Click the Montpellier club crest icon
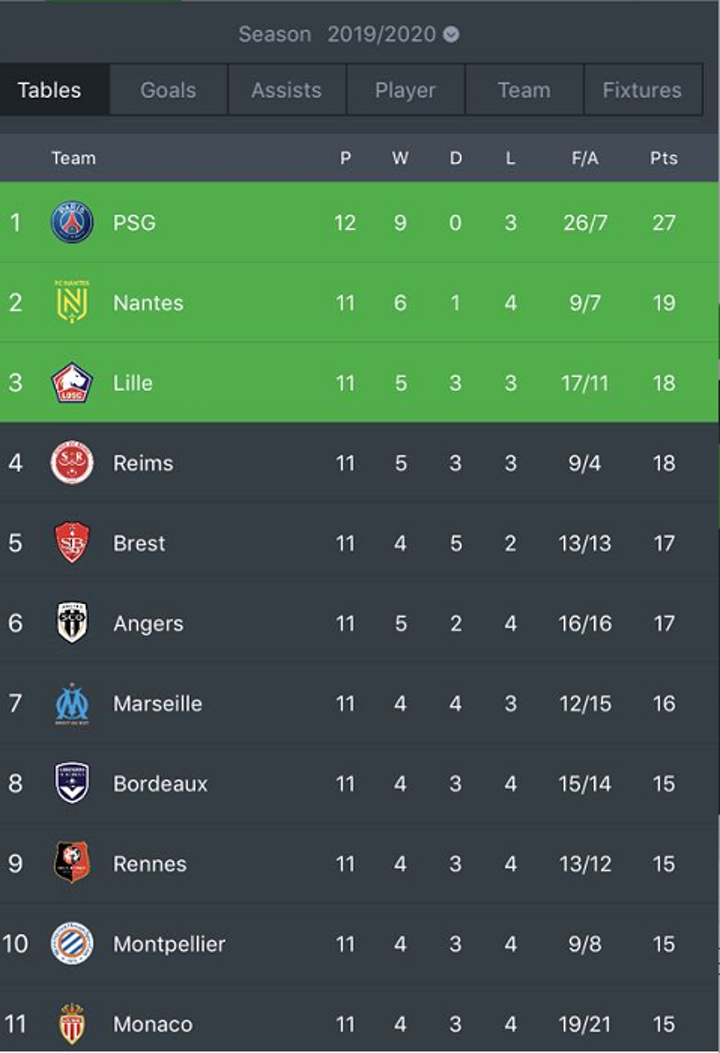 coord(72,944)
